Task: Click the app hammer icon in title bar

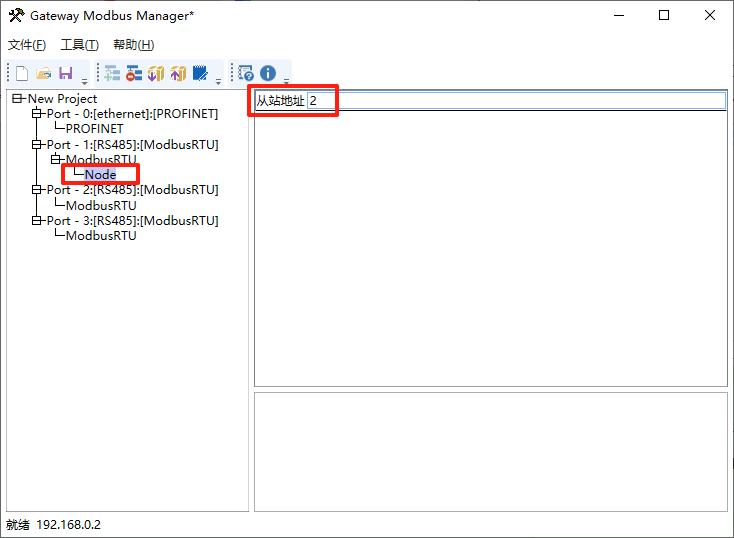Action: click(16, 15)
